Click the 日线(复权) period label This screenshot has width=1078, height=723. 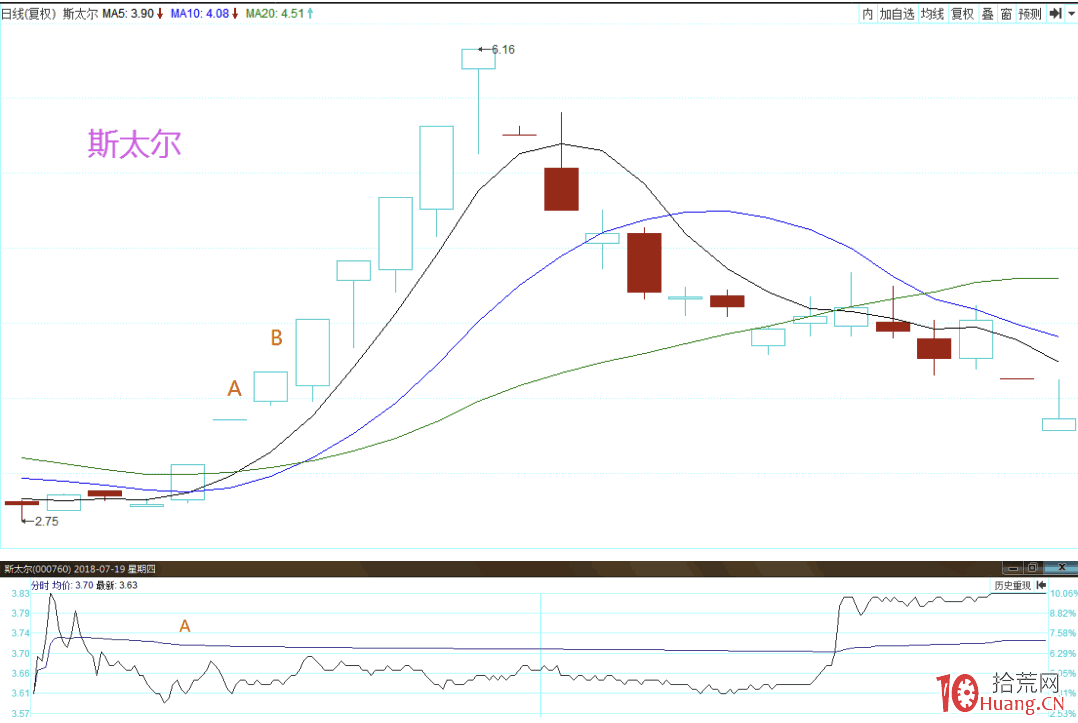point(29,14)
